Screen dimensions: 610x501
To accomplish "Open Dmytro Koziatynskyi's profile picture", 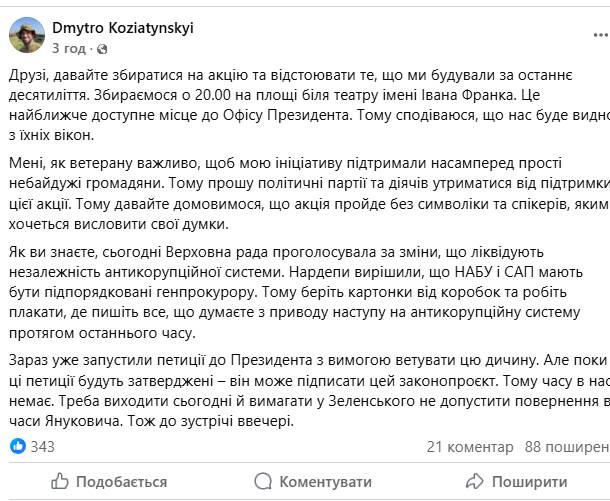I will (27, 35).
